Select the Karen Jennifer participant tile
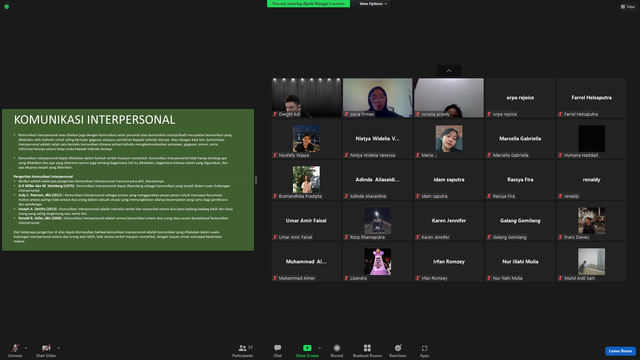Viewport: 640px width, 360px height. pos(449,221)
